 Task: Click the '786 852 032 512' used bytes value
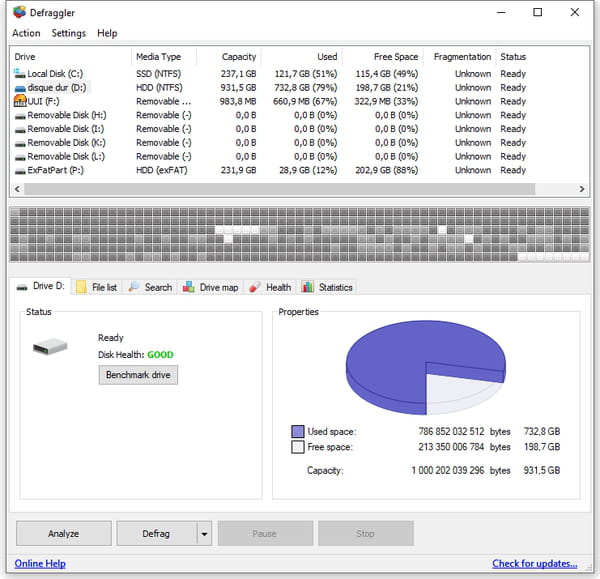tap(451, 432)
